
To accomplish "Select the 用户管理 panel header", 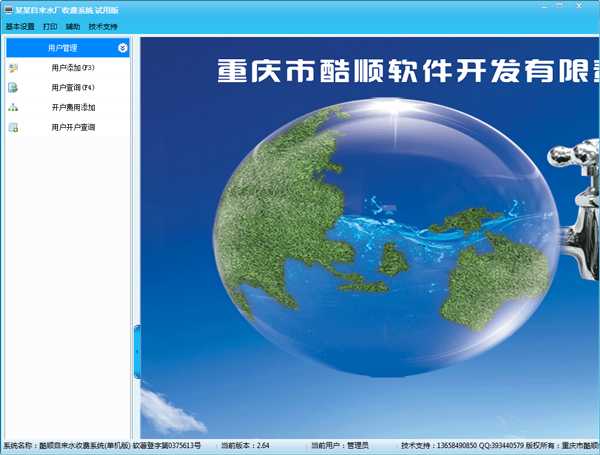I will [68, 48].
